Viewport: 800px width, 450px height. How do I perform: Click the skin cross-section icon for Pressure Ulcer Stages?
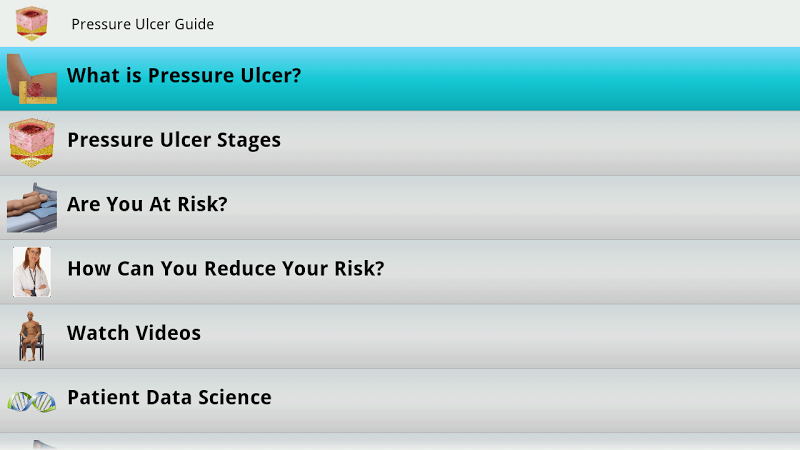(x=32, y=142)
